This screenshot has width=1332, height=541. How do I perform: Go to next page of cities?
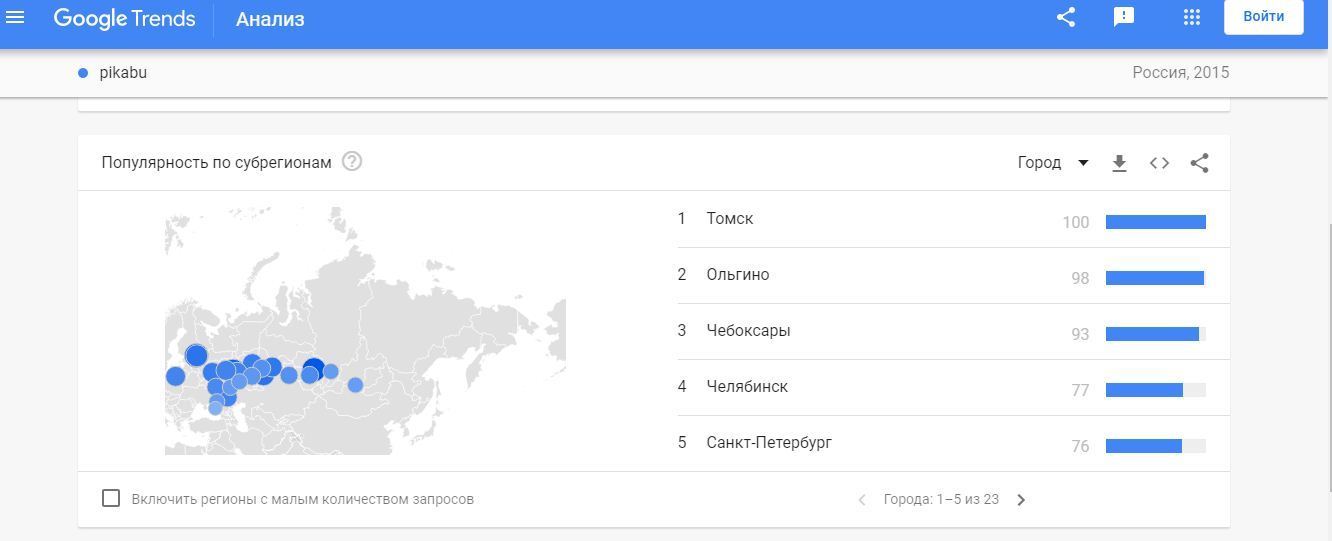click(x=1021, y=500)
